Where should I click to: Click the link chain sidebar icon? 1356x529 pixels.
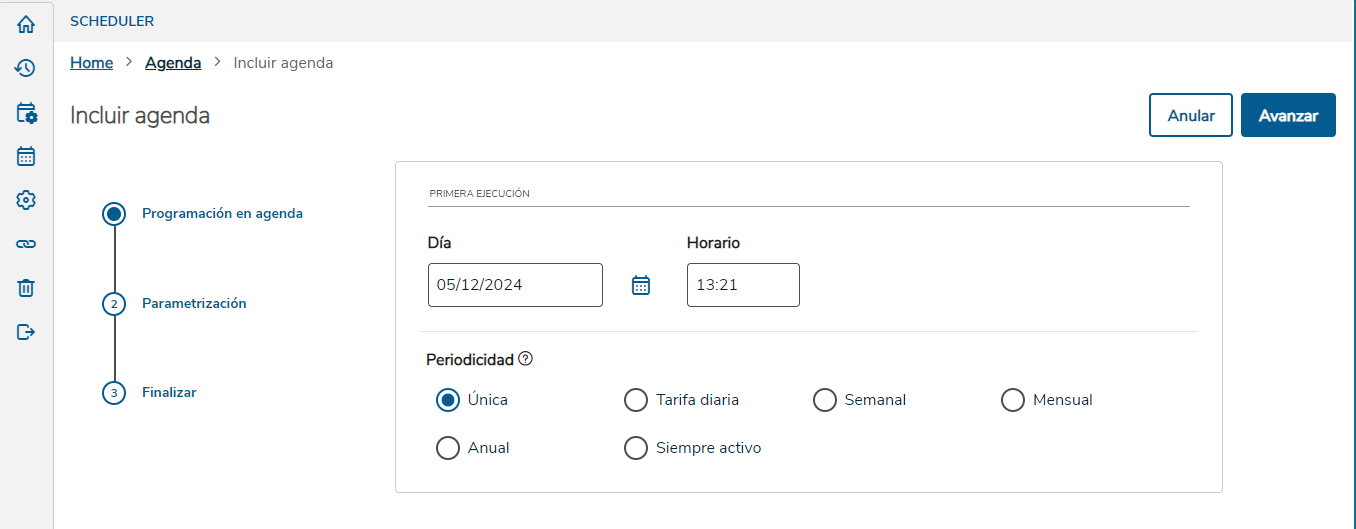26,244
